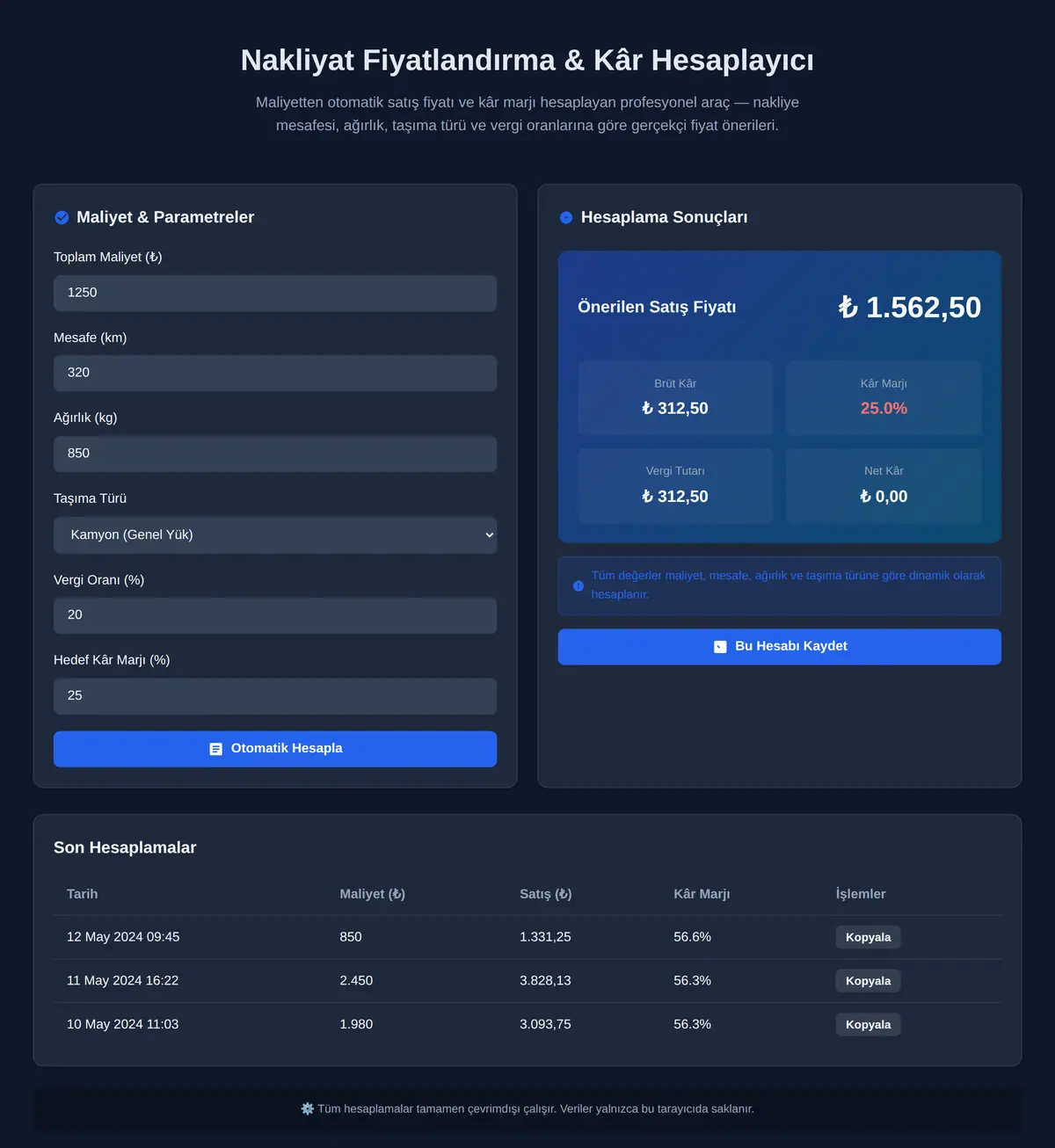
Task: Click the Önerilen Satış Fiyatı label
Action: (657, 308)
